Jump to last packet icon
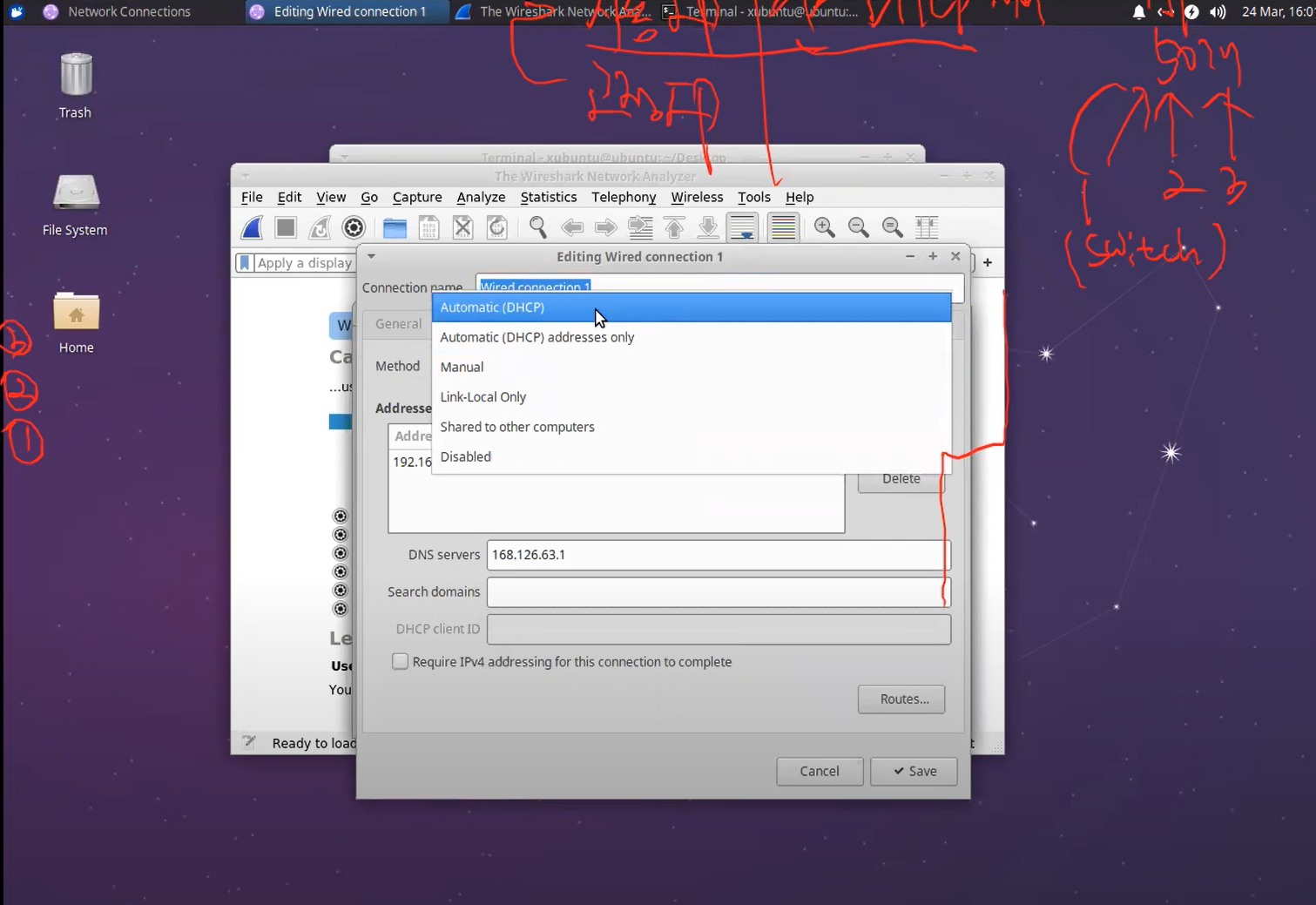The width and height of the screenshot is (1316, 905). point(708,227)
